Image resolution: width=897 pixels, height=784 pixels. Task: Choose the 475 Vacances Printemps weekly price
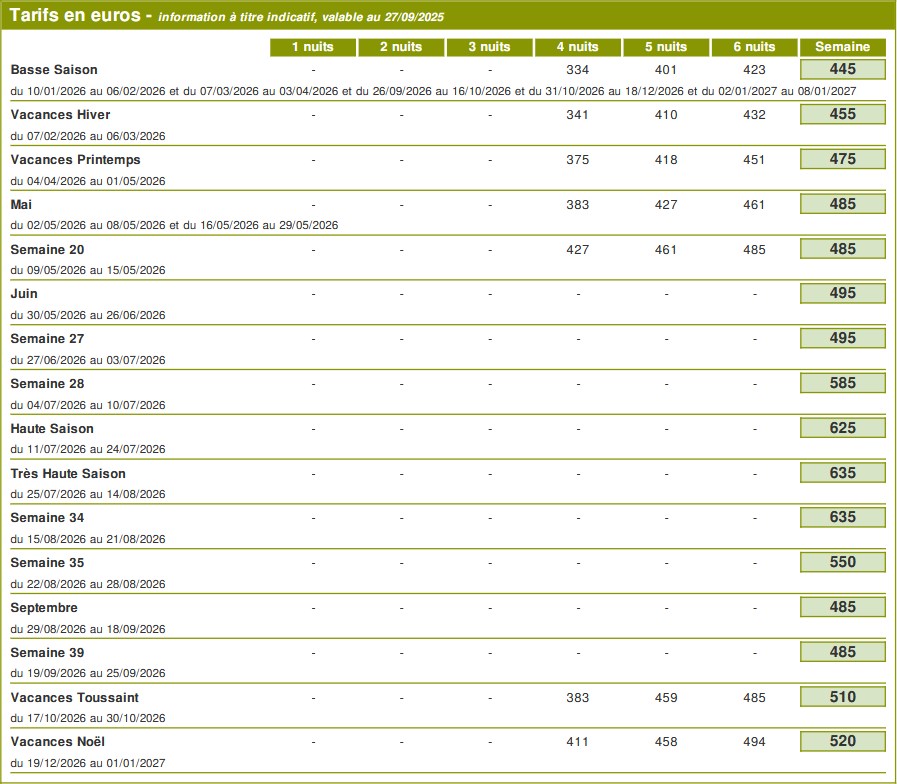point(842,159)
